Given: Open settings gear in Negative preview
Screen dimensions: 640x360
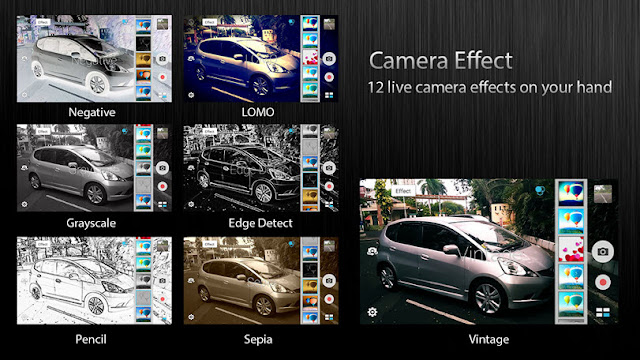Looking at the screenshot, I should pyautogui.click(x=24, y=95).
